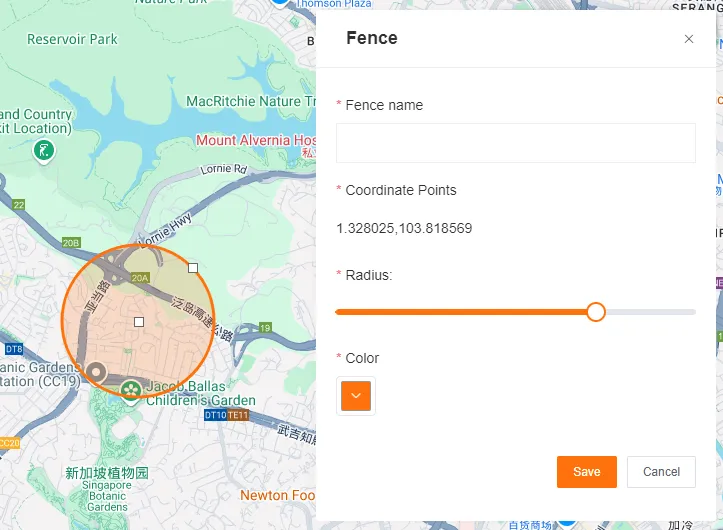Click the 20B exit road shield

click(x=70, y=243)
